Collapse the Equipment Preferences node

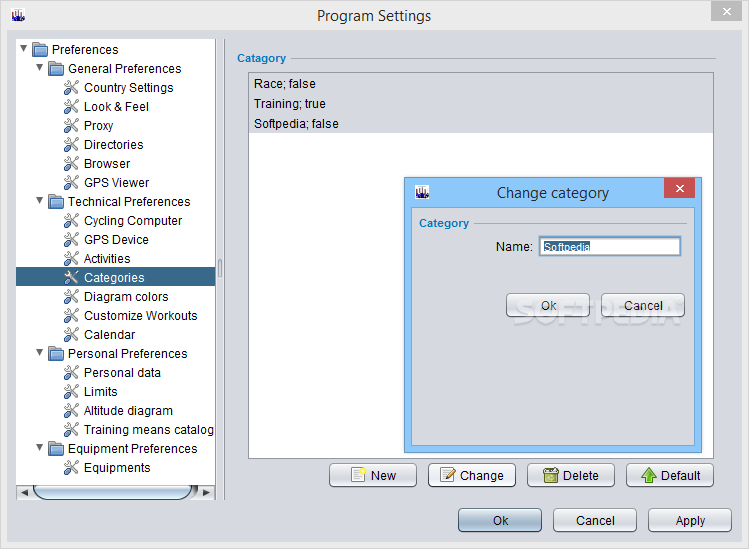coord(40,447)
